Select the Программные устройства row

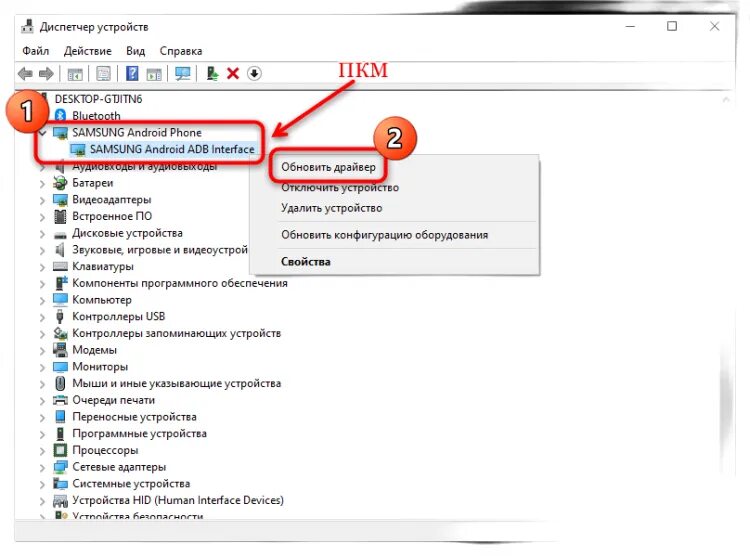(139, 434)
